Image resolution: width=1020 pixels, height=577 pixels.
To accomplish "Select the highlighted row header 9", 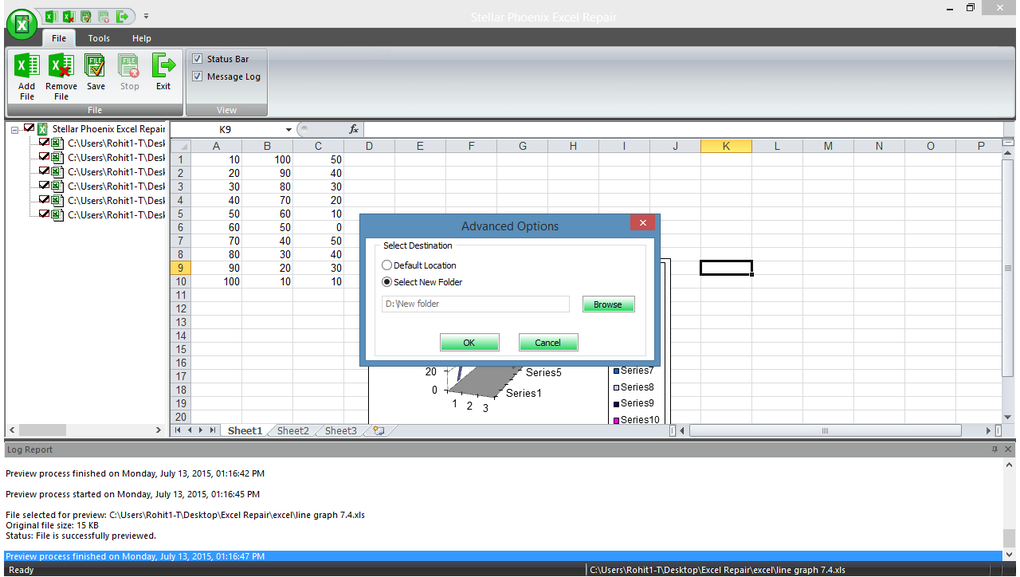I will click(x=180, y=268).
